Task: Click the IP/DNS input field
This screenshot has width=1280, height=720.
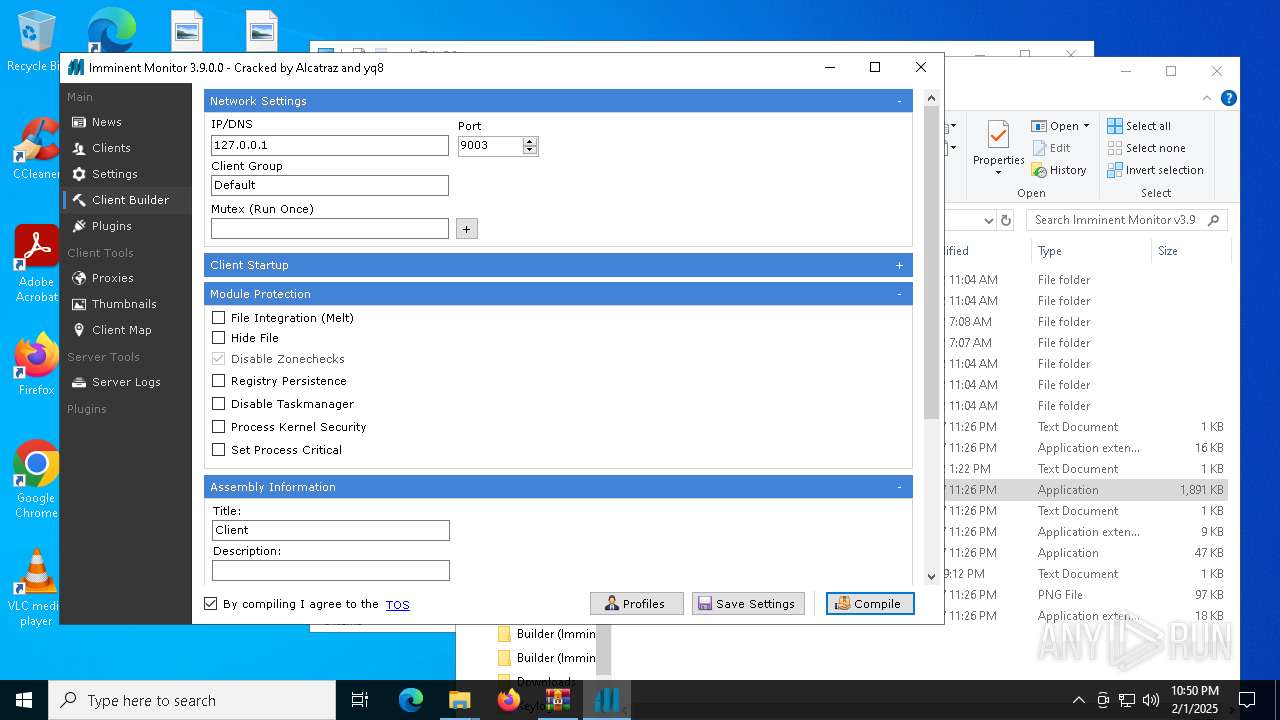Action: tap(330, 145)
